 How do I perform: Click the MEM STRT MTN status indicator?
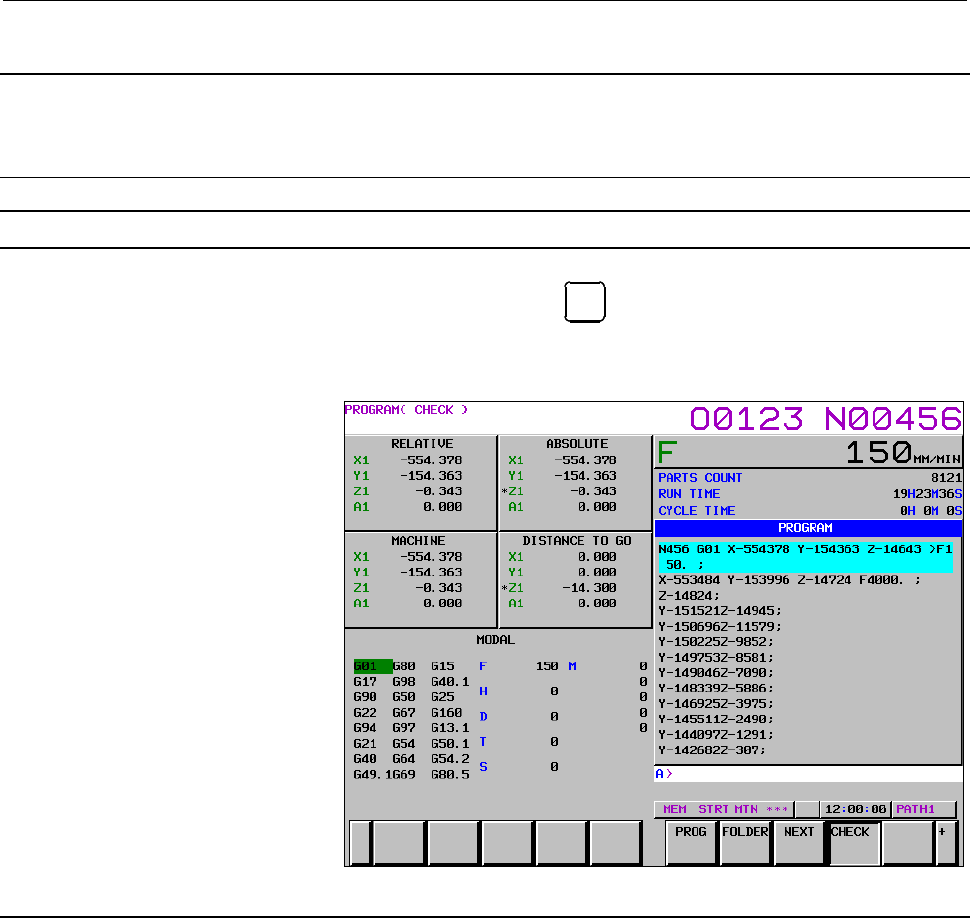(x=724, y=809)
